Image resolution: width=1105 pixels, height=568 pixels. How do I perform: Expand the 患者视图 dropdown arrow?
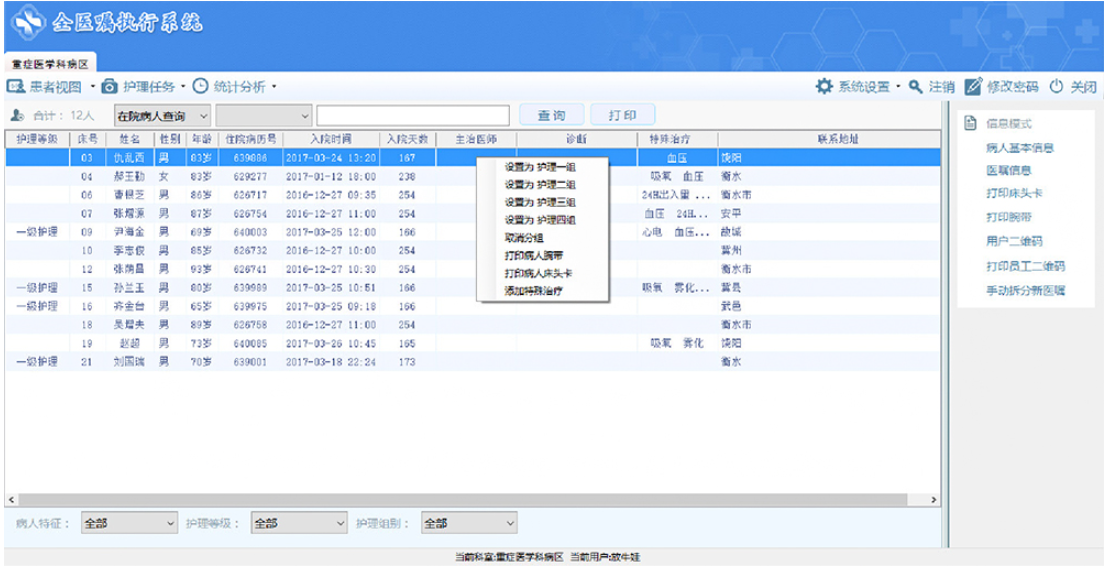[x=92, y=87]
